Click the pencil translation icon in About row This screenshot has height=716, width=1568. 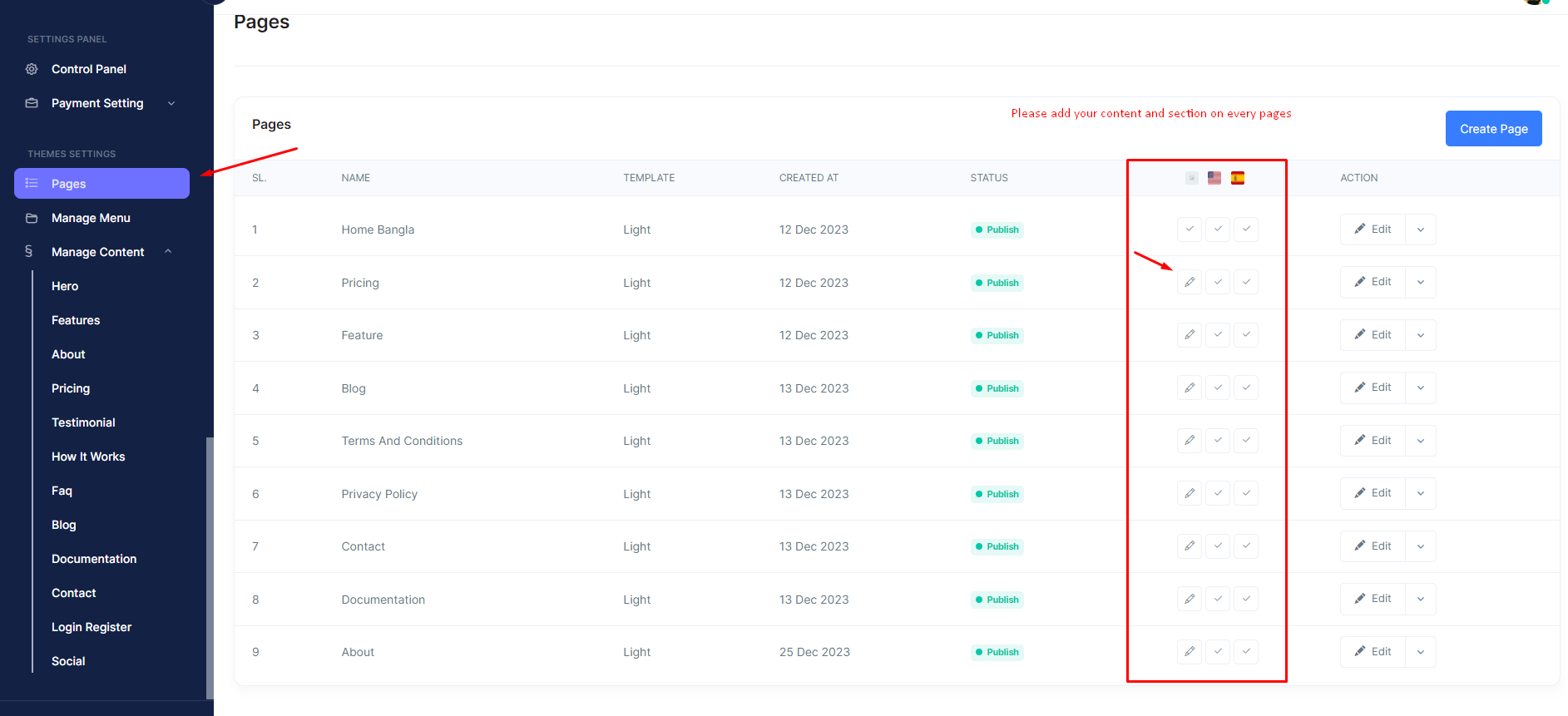[1190, 652]
